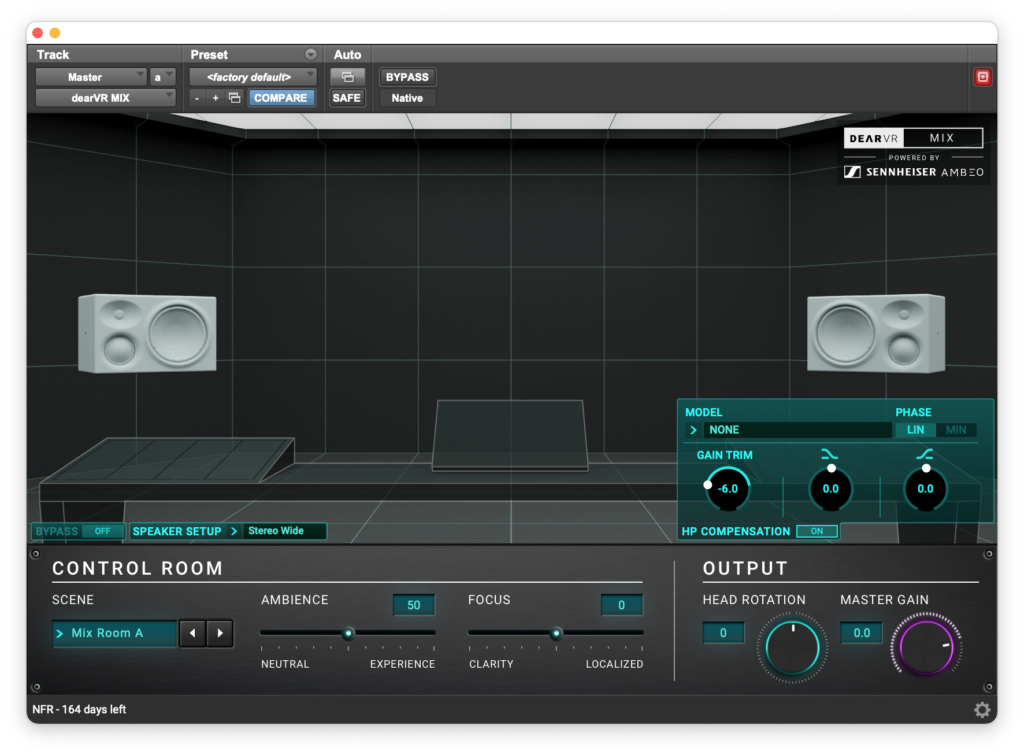The width and height of the screenshot is (1024, 755).
Task: Open the factory default preset menu
Action: 252,77
